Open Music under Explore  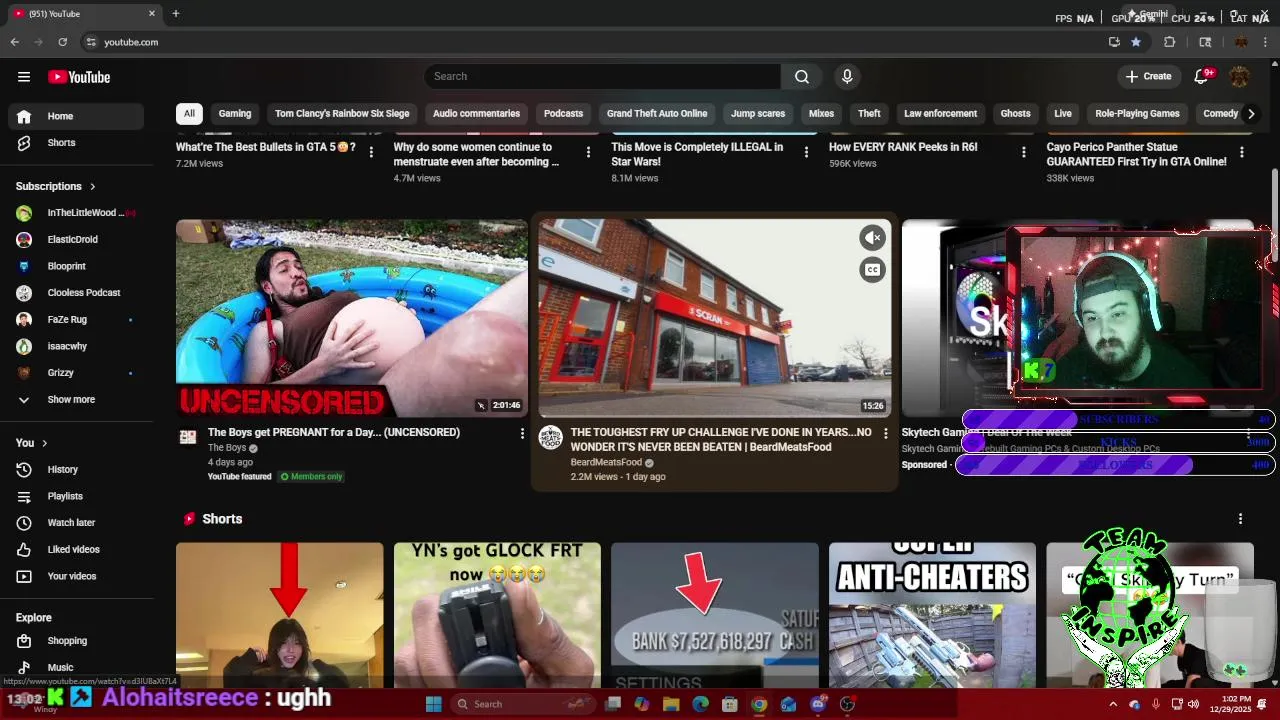77,667
